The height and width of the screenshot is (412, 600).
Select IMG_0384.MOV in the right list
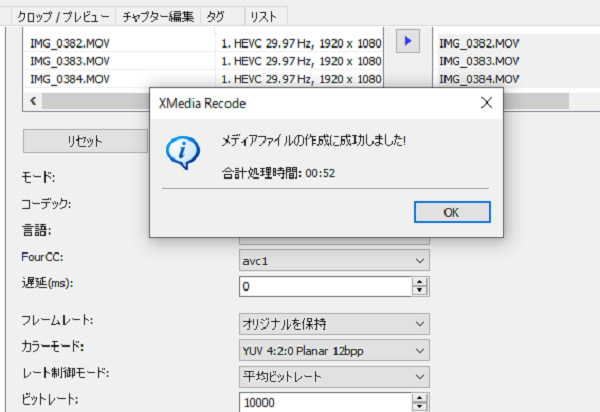point(479,79)
